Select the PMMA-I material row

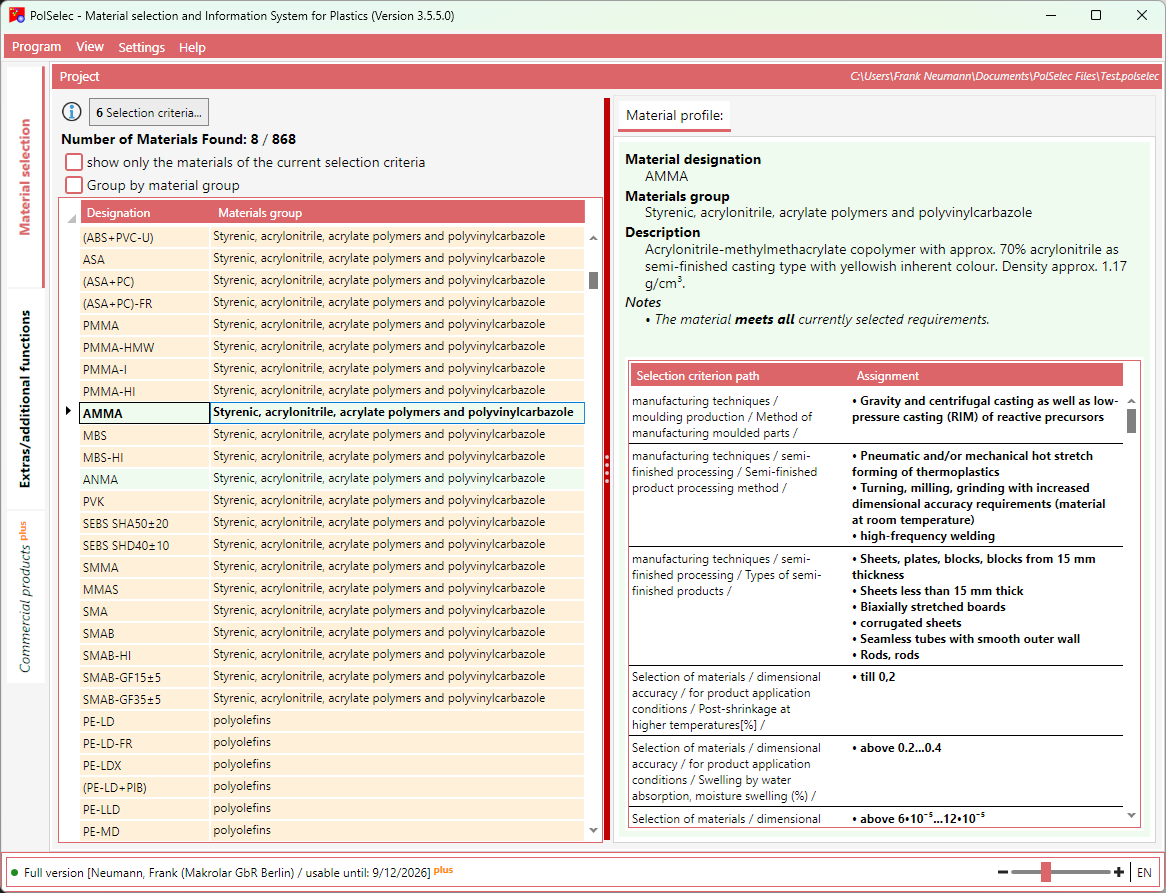[x=332, y=369]
